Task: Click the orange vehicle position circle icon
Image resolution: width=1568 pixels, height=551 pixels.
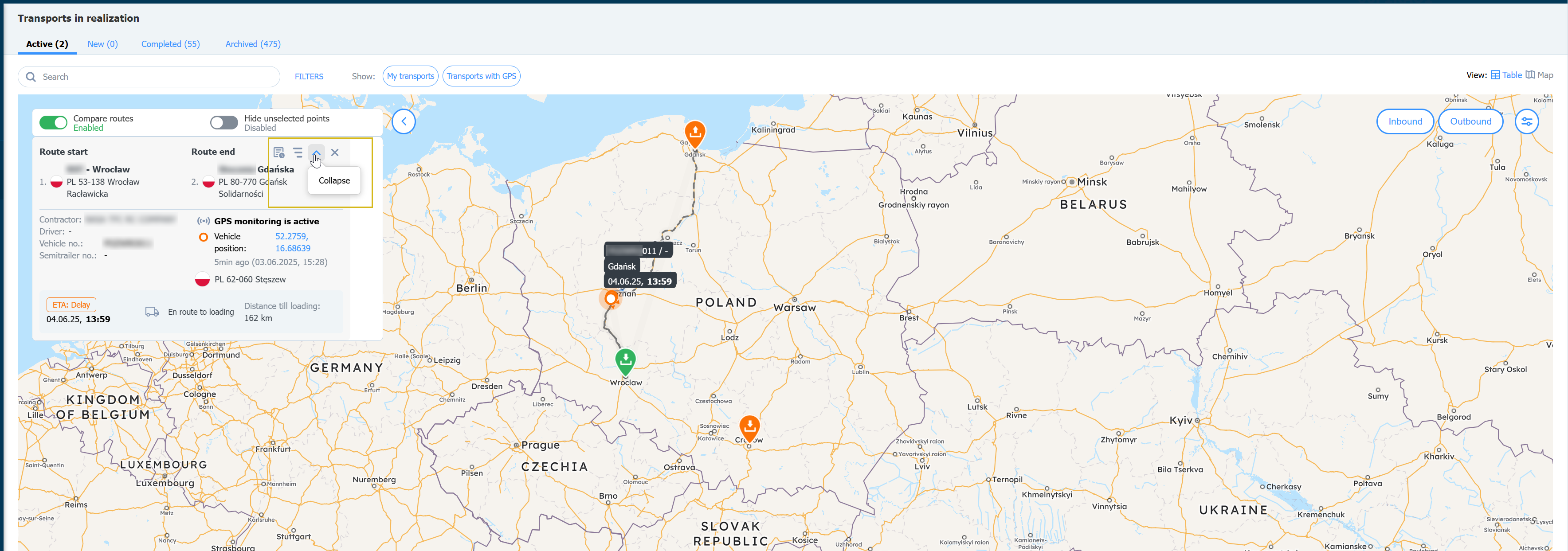Action: tap(203, 237)
